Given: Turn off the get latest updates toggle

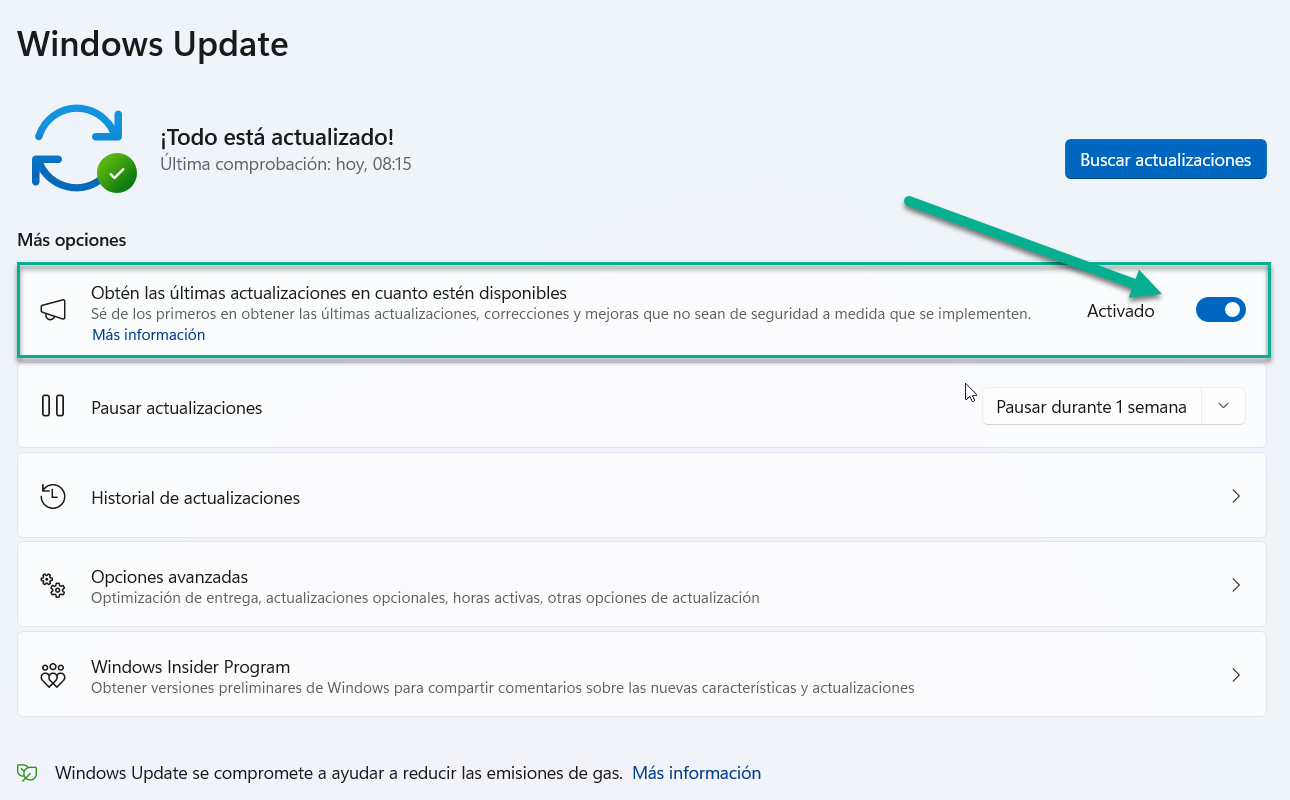Looking at the screenshot, I should 1220,310.
